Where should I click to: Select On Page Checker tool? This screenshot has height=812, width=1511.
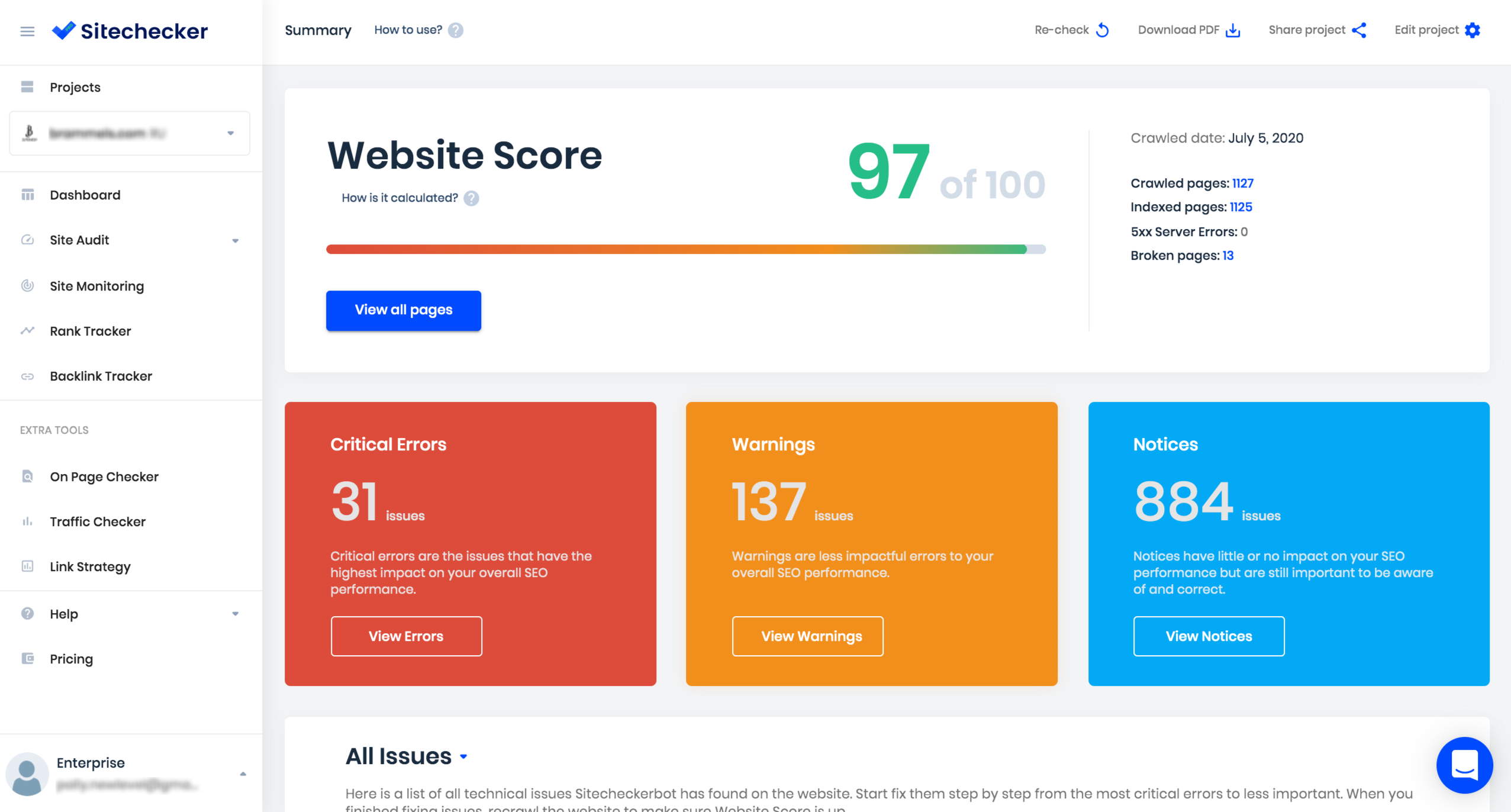(104, 477)
